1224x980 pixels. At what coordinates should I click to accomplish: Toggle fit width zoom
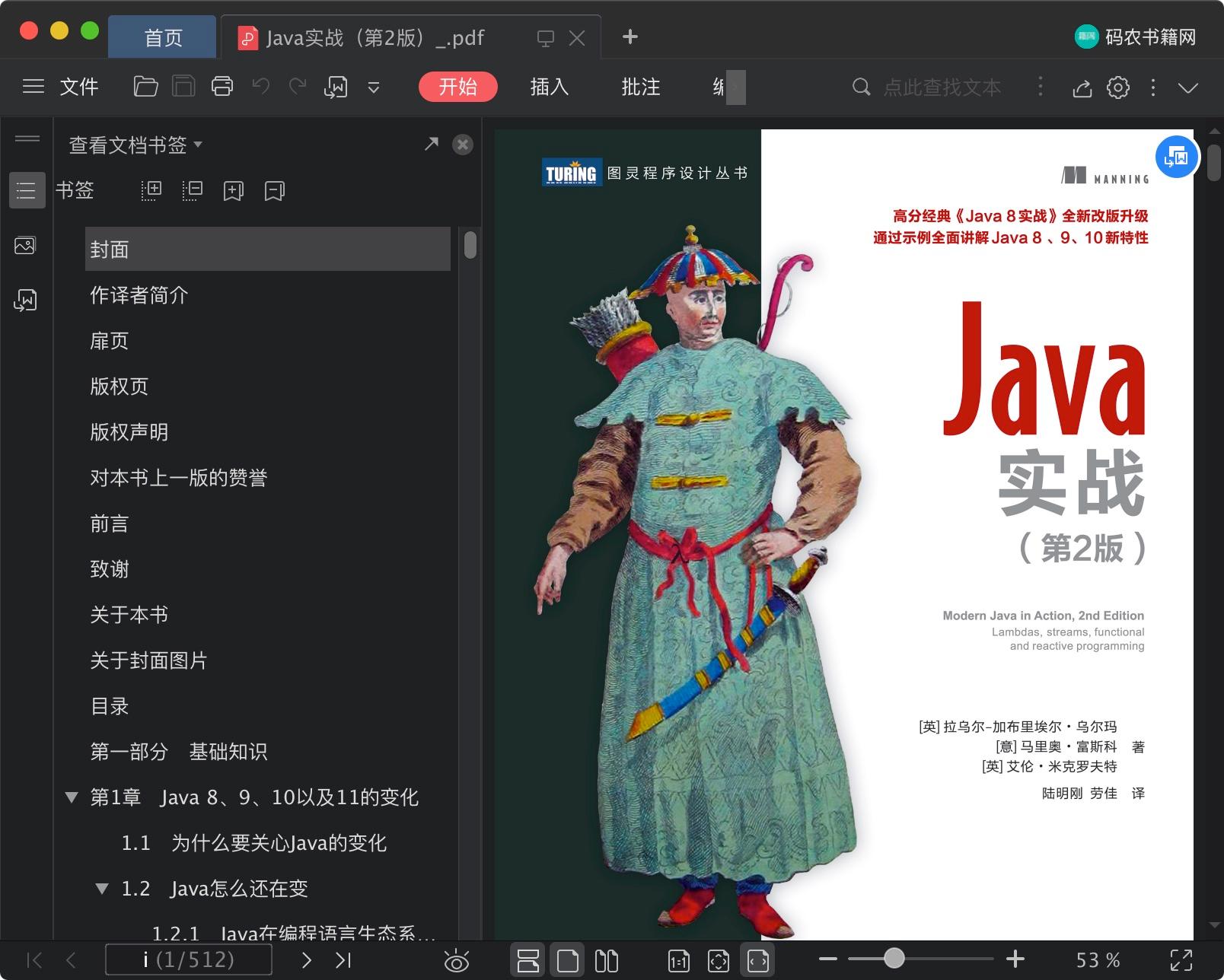[759, 961]
